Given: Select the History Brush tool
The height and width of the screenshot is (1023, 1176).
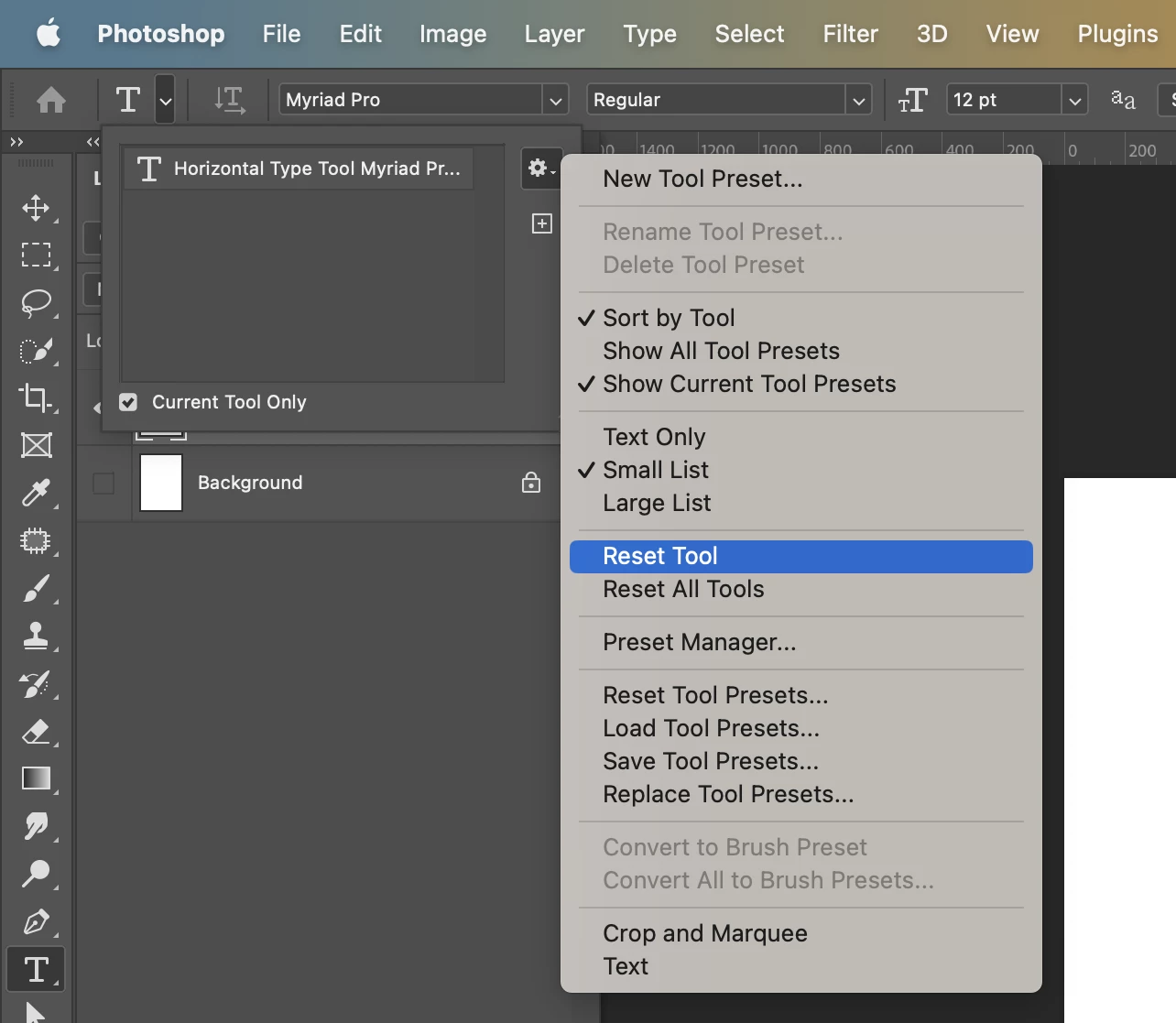Looking at the screenshot, I should click(36, 683).
